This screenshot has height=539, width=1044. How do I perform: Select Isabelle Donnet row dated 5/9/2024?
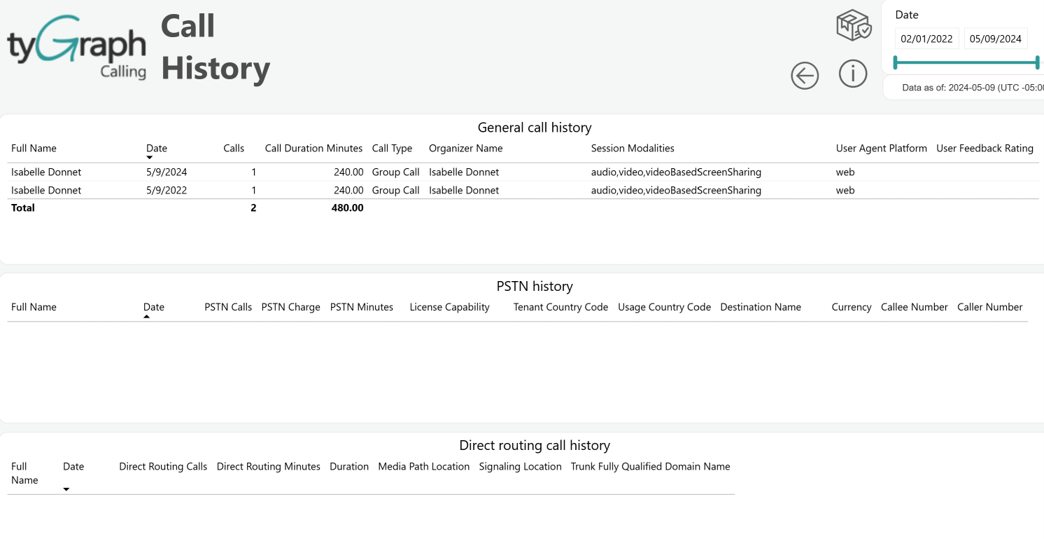(x=523, y=172)
